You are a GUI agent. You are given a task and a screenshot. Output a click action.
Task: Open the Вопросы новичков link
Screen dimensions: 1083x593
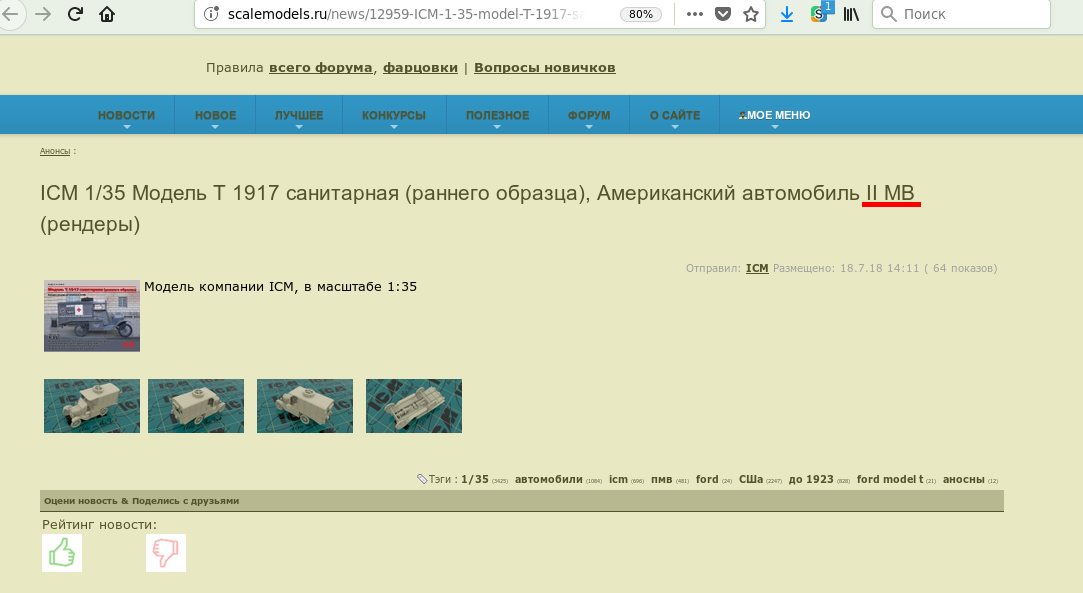pyautogui.click(x=544, y=68)
